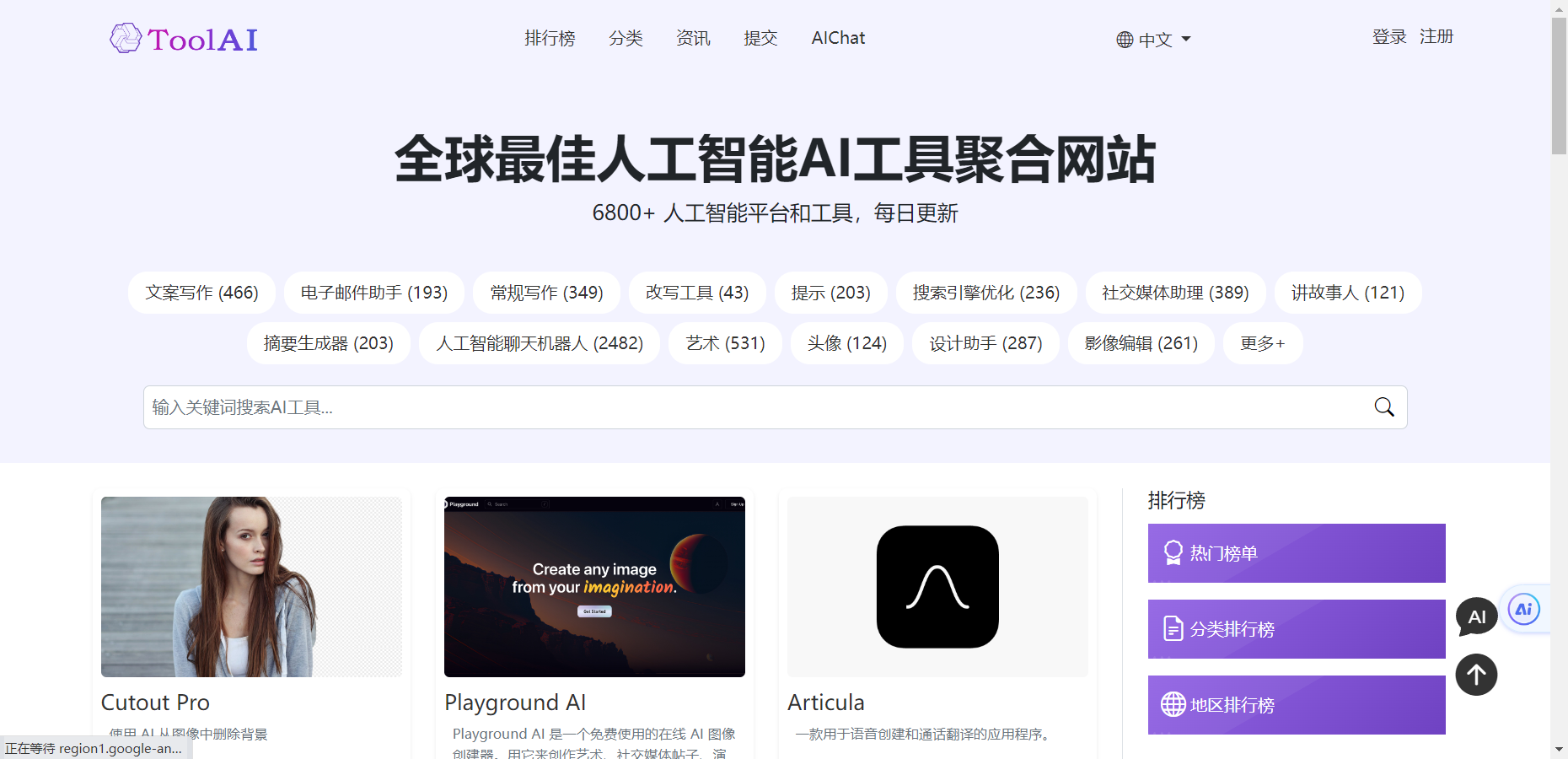Click the award icon in 热门榜单
1568x759 pixels.
pos(1173,553)
